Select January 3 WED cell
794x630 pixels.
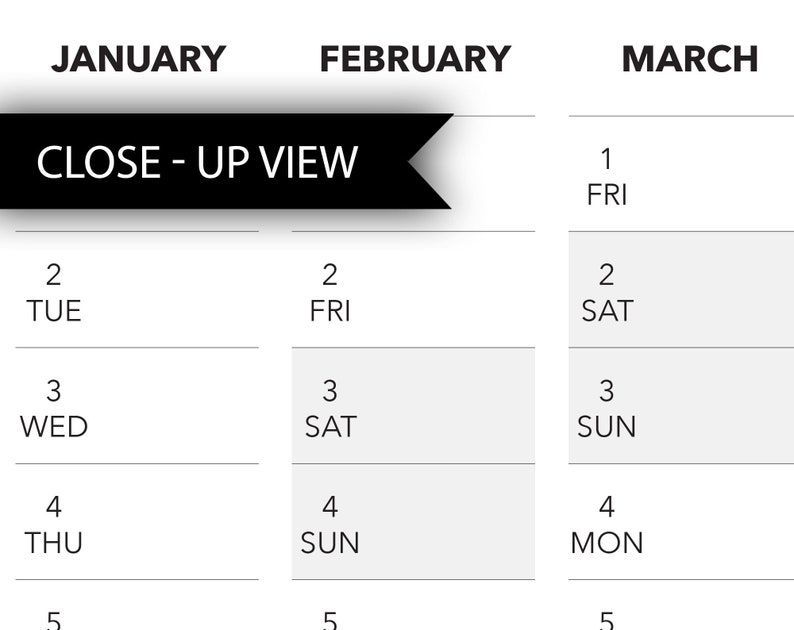point(137,406)
